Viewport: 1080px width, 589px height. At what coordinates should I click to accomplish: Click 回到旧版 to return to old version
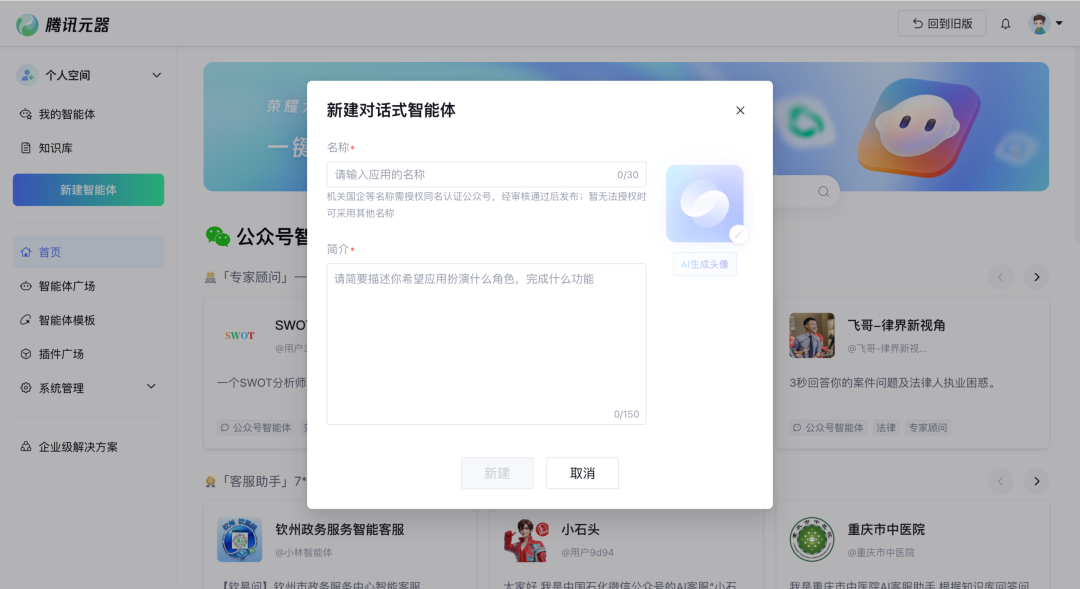pos(941,22)
